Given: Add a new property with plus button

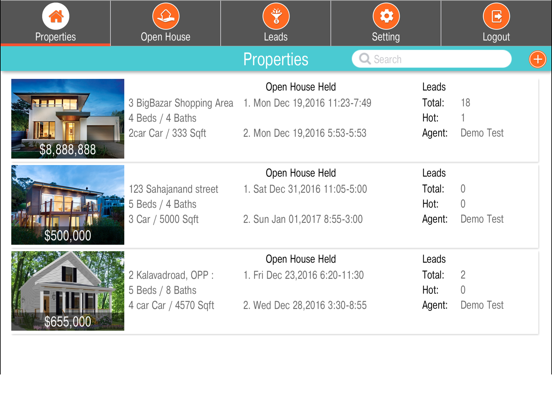Looking at the screenshot, I should [538, 59].
